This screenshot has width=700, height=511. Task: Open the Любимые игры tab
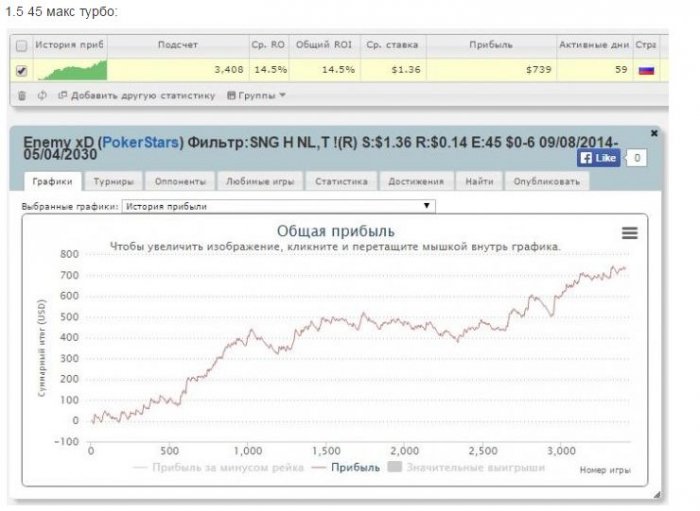point(260,182)
